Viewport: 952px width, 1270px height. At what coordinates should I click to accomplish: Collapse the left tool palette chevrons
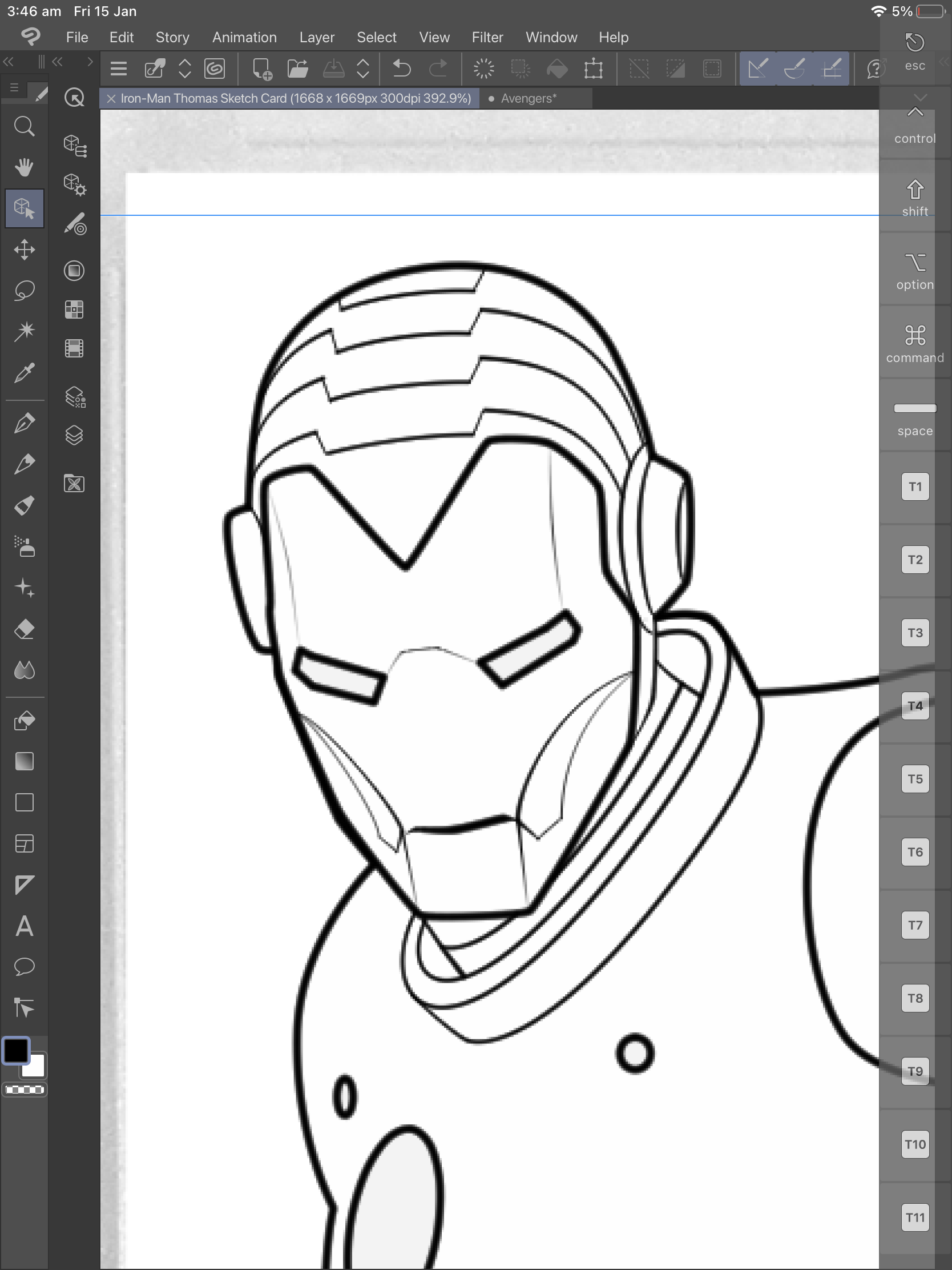(9, 62)
